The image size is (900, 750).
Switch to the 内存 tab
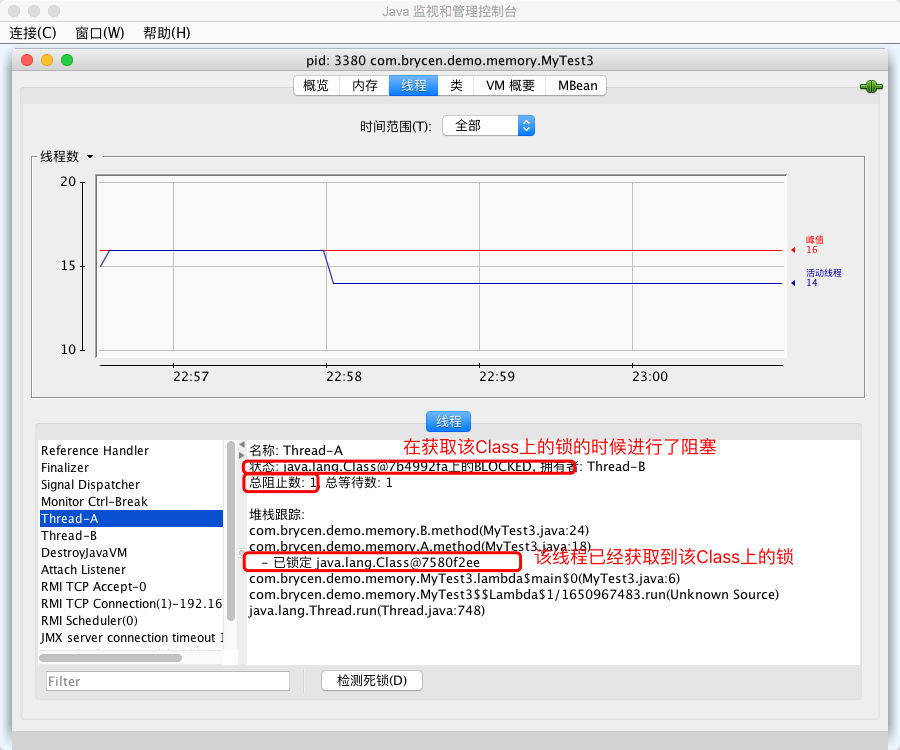(x=364, y=86)
